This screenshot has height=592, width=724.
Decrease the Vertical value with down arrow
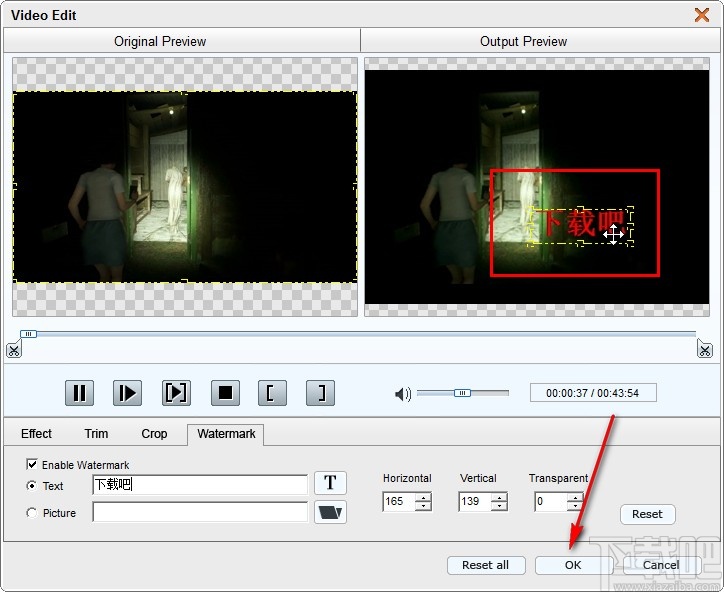tap(500, 506)
